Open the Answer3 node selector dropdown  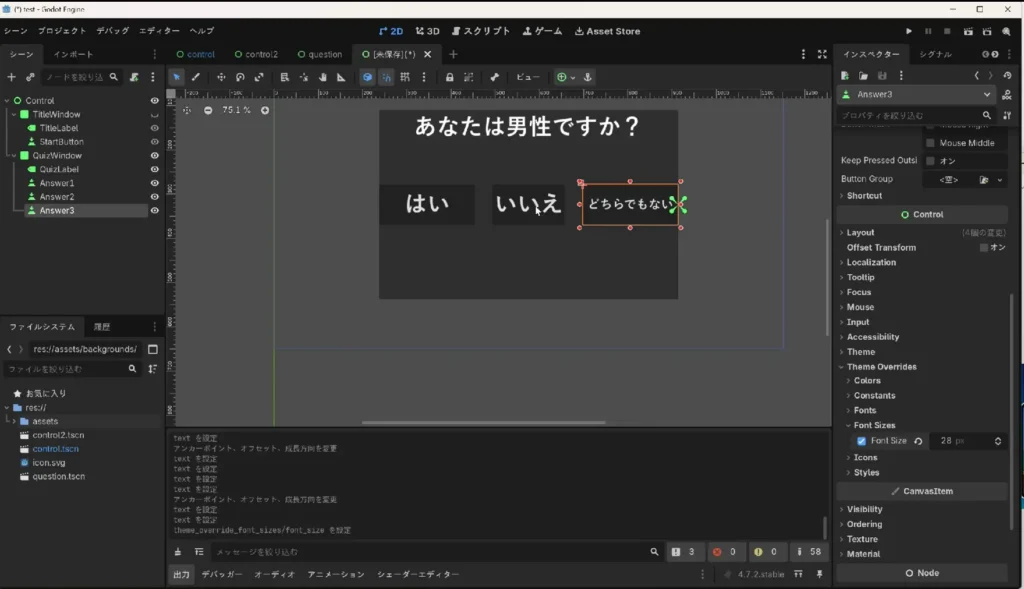[918, 95]
